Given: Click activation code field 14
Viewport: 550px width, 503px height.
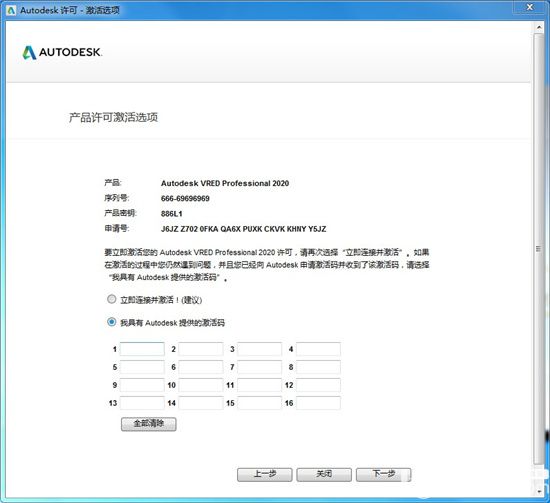Looking at the screenshot, I should [201, 403].
